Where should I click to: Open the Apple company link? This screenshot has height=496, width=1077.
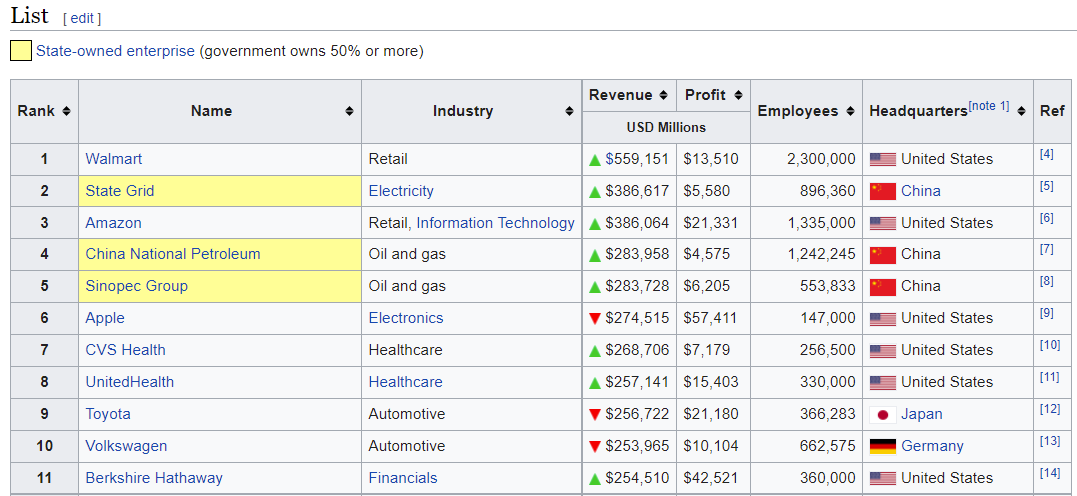click(x=105, y=318)
